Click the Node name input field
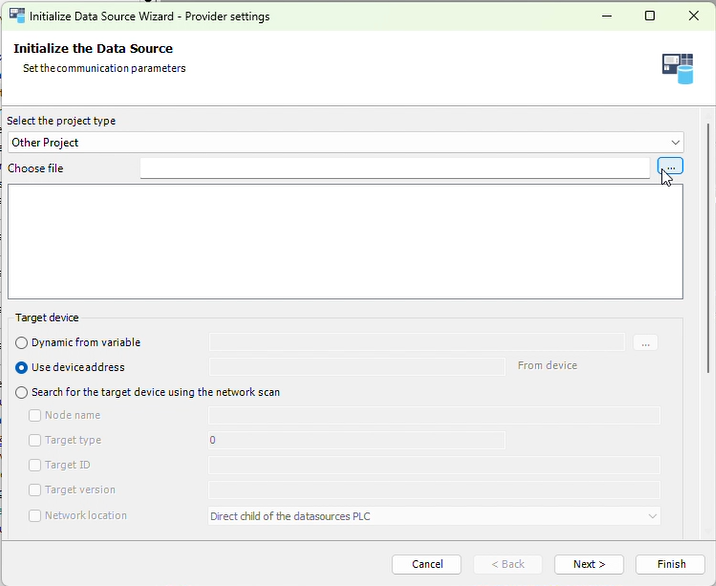Image resolution: width=716 pixels, height=586 pixels. 434,415
